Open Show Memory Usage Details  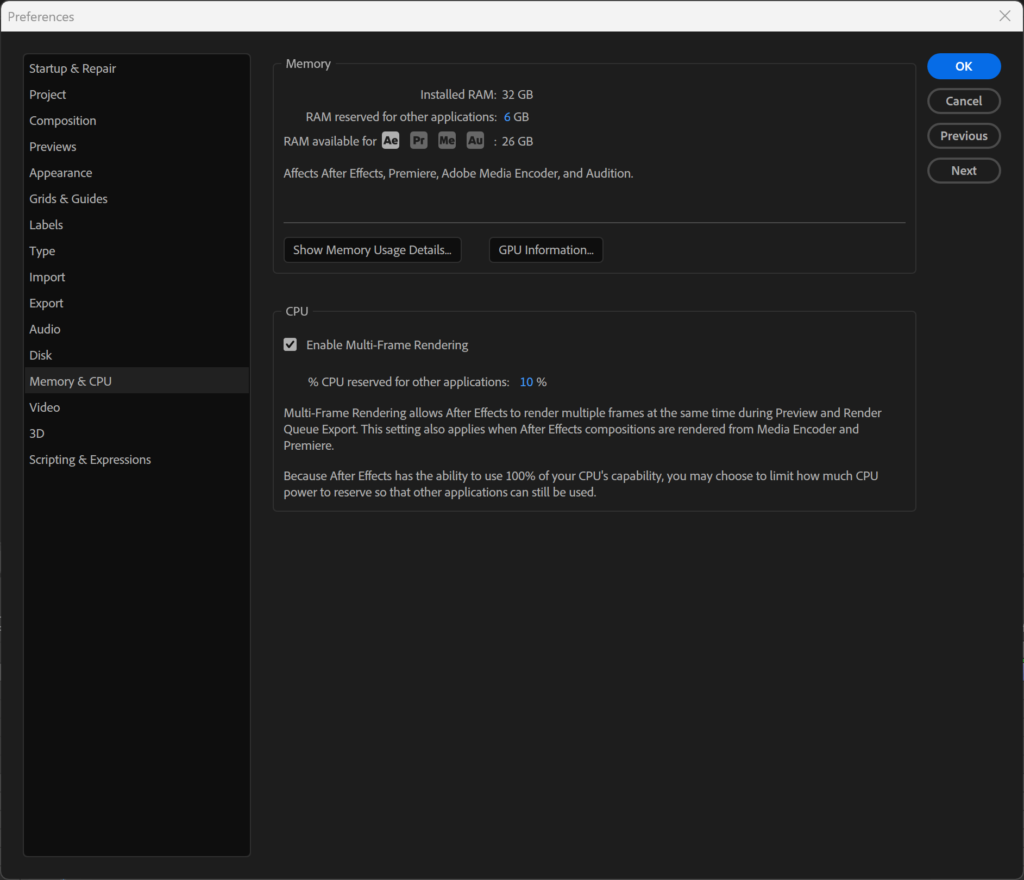click(372, 250)
